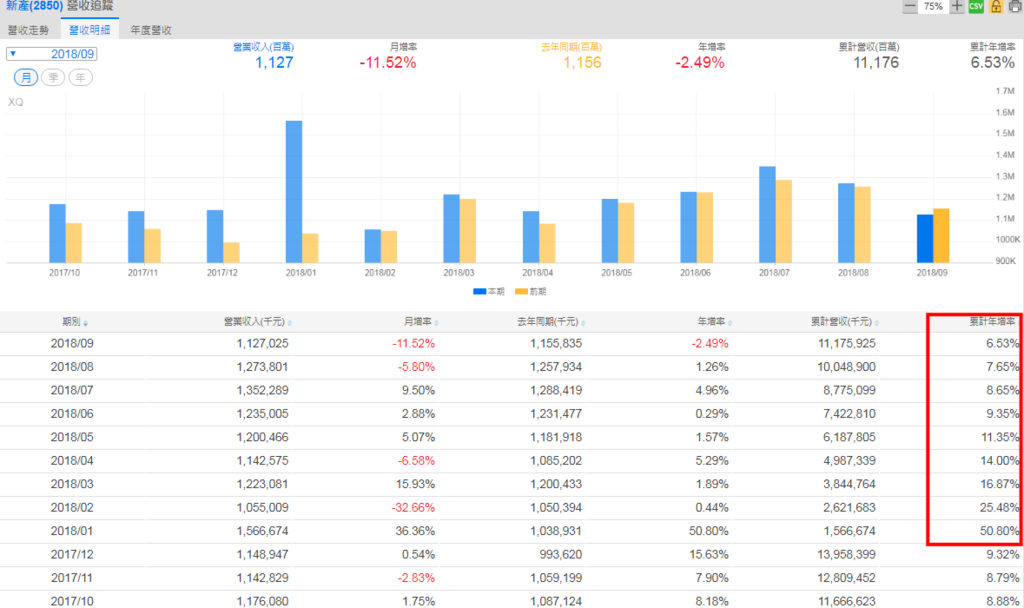Screen dimensions: 1024x608
Task: Click the summary 去年同期(百萬) value 1,156
Action: click(x=583, y=63)
